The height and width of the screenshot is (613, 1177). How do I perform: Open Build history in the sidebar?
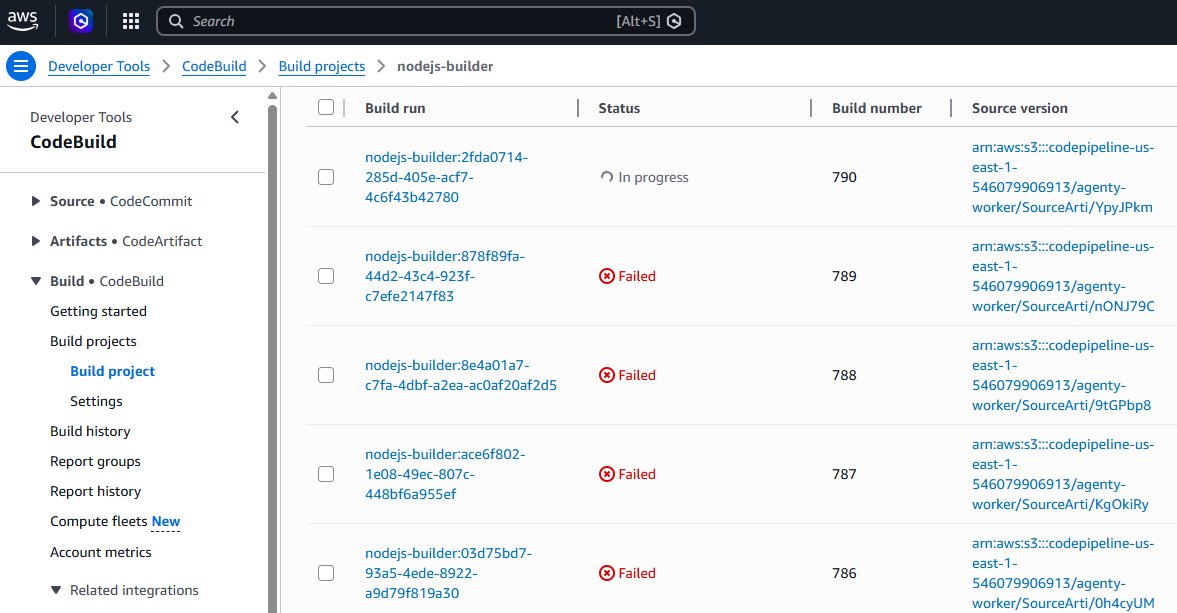click(90, 431)
